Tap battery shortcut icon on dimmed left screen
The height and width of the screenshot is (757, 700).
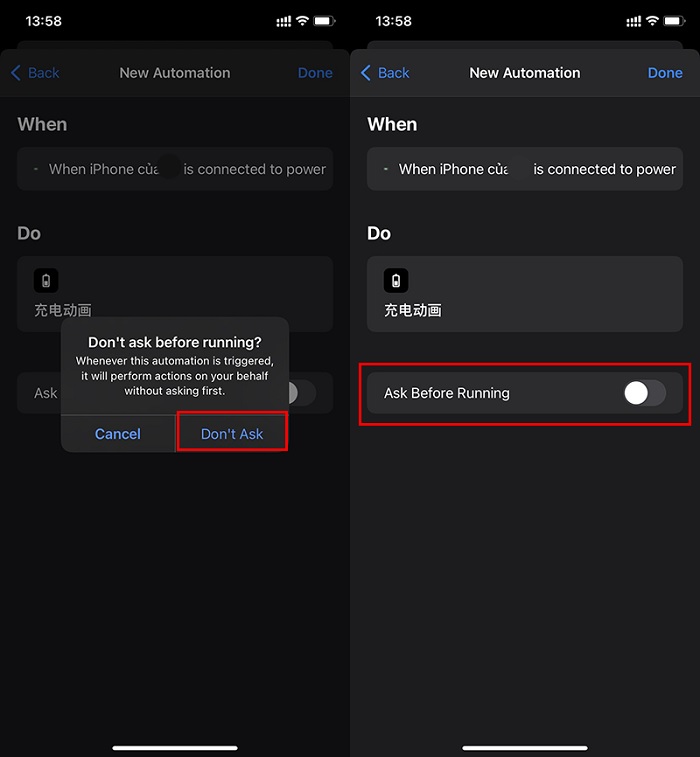click(46, 280)
